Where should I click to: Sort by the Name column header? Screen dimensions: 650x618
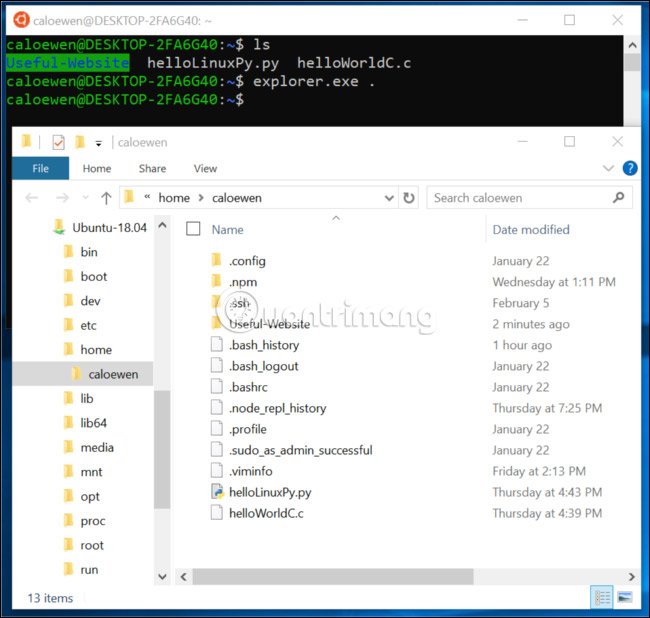click(228, 230)
